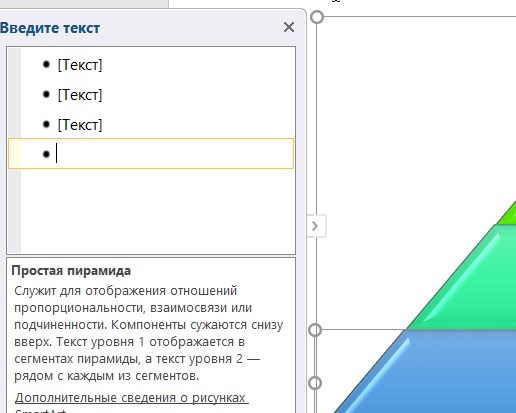Screen dimensions: 516x413
Task: Click the bullet marker of the first [Текст]
Action: click(46, 64)
